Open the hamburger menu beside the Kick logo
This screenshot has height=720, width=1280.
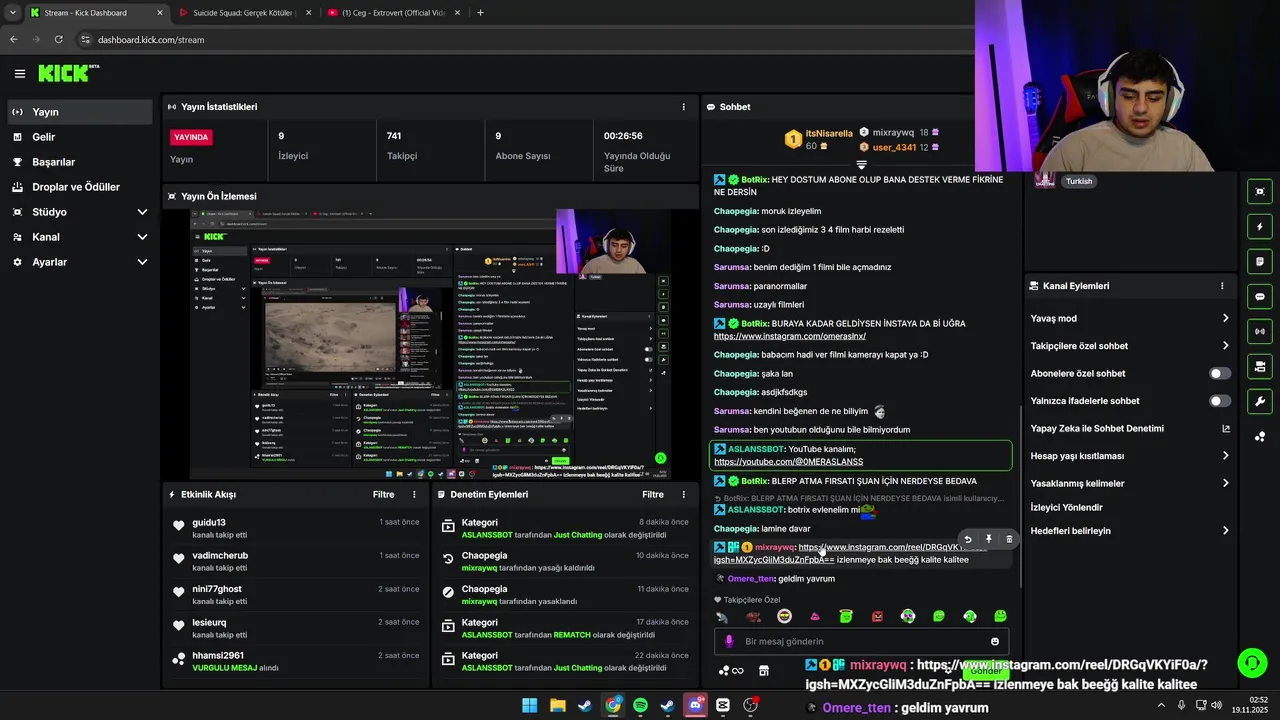point(19,73)
